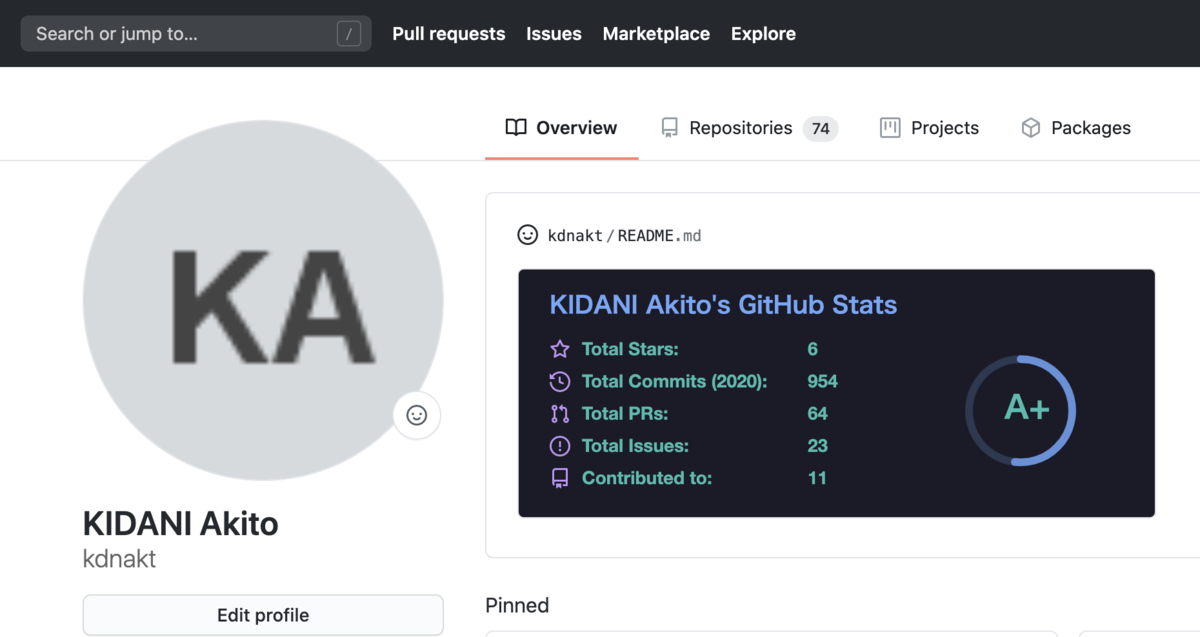The width and height of the screenshot is (1200, 637).
Task: Click the Total Stars value 6
Action: pyautogui.click(x=813, y=349)
